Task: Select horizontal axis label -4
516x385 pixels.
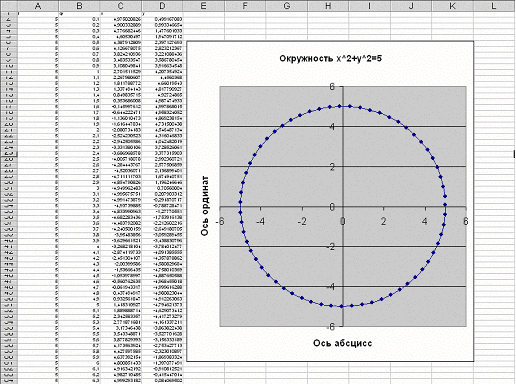Action: [260, 221]
